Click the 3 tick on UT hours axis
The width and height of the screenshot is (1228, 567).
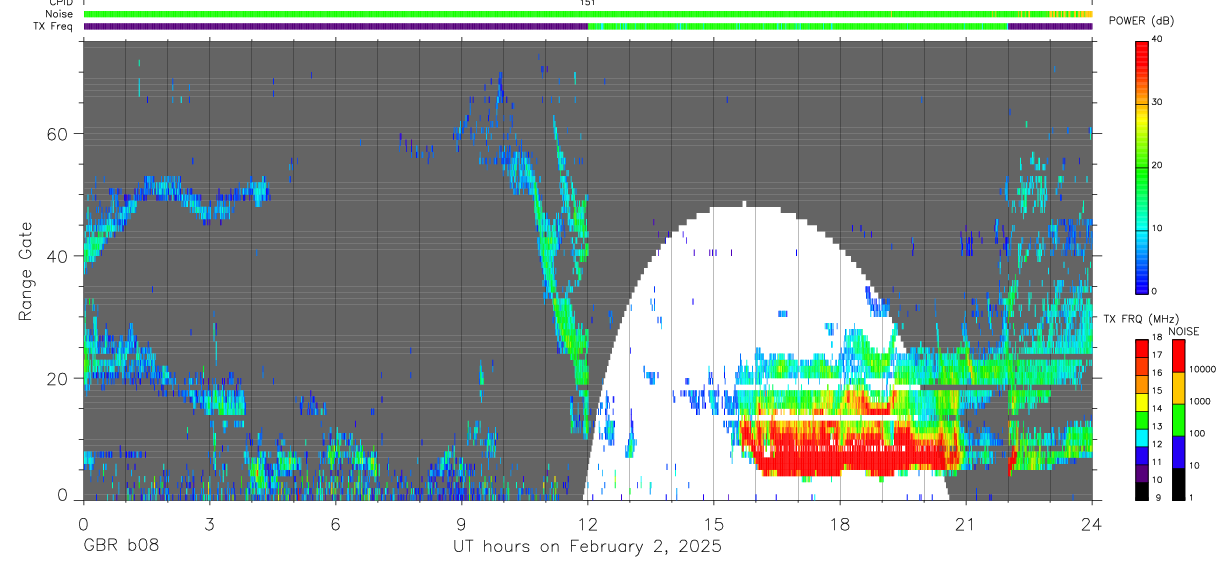click(209, 523)
